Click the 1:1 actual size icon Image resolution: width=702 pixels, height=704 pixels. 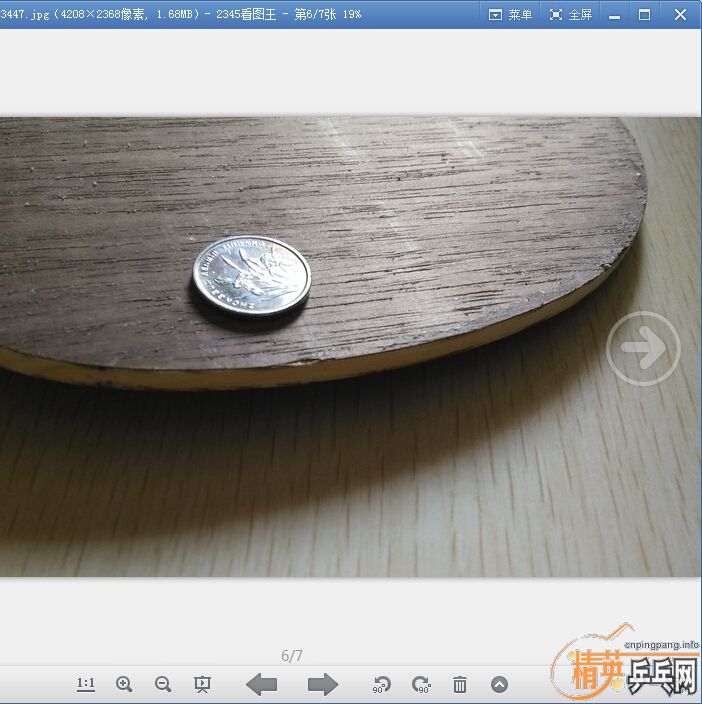pyautogui.click(x=86, y=684)
